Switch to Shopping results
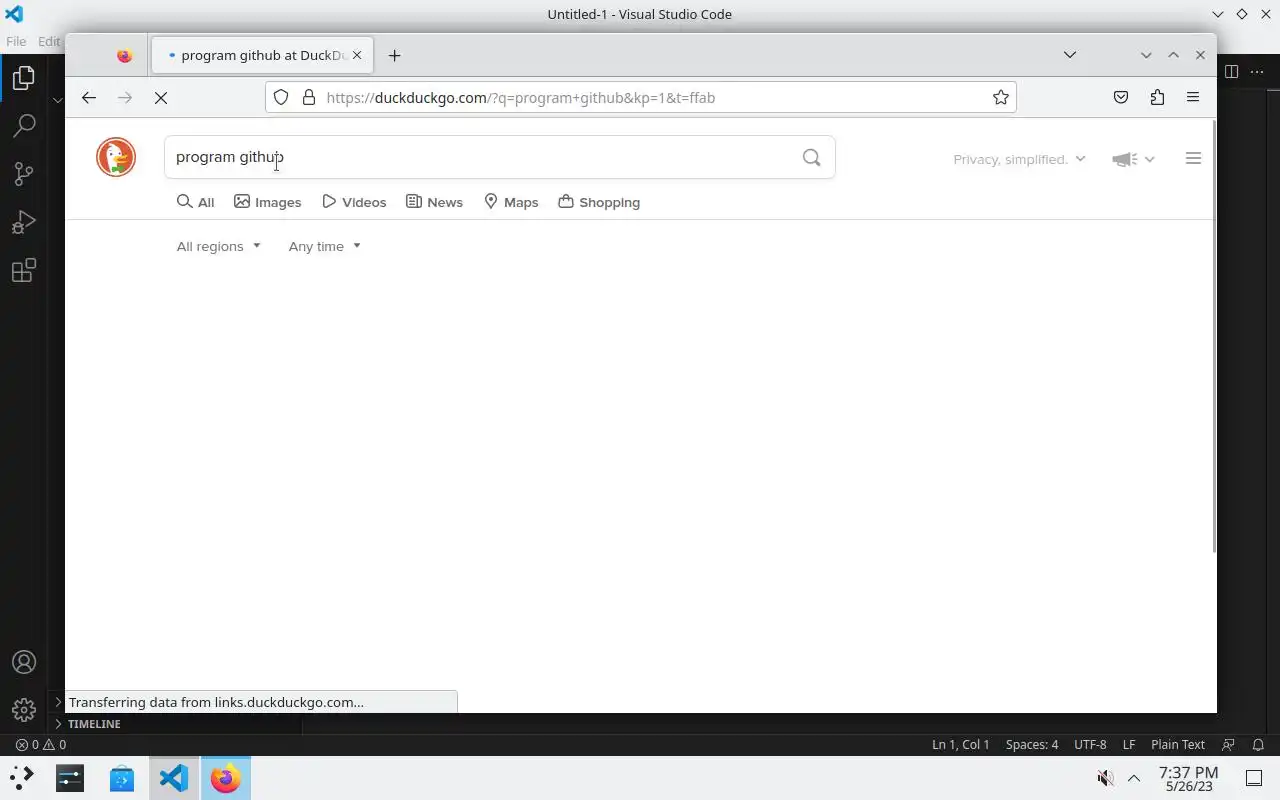The image size is (1280, 800). tap(599, 202)
